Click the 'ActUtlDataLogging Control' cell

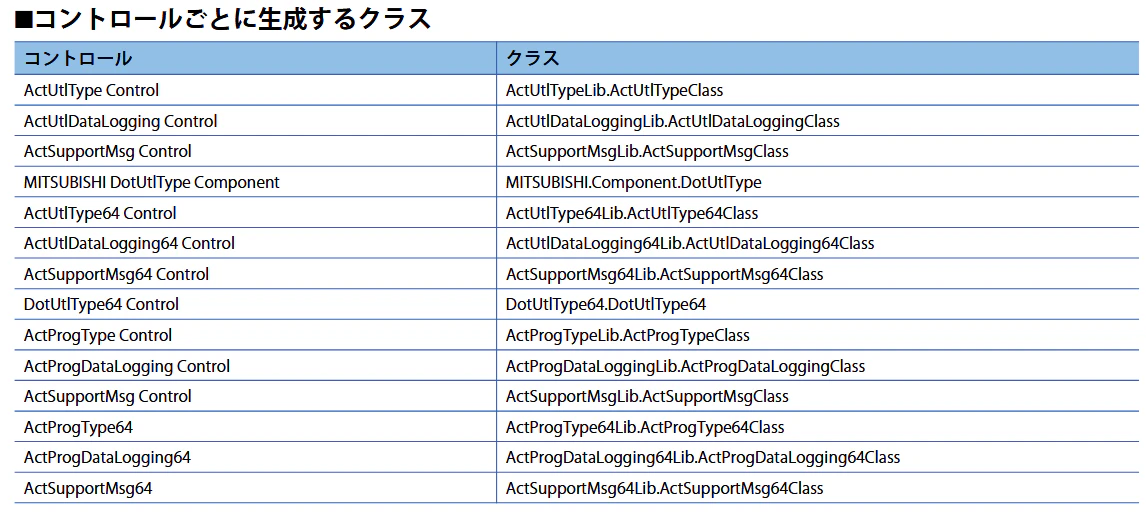tap(255, 121)
